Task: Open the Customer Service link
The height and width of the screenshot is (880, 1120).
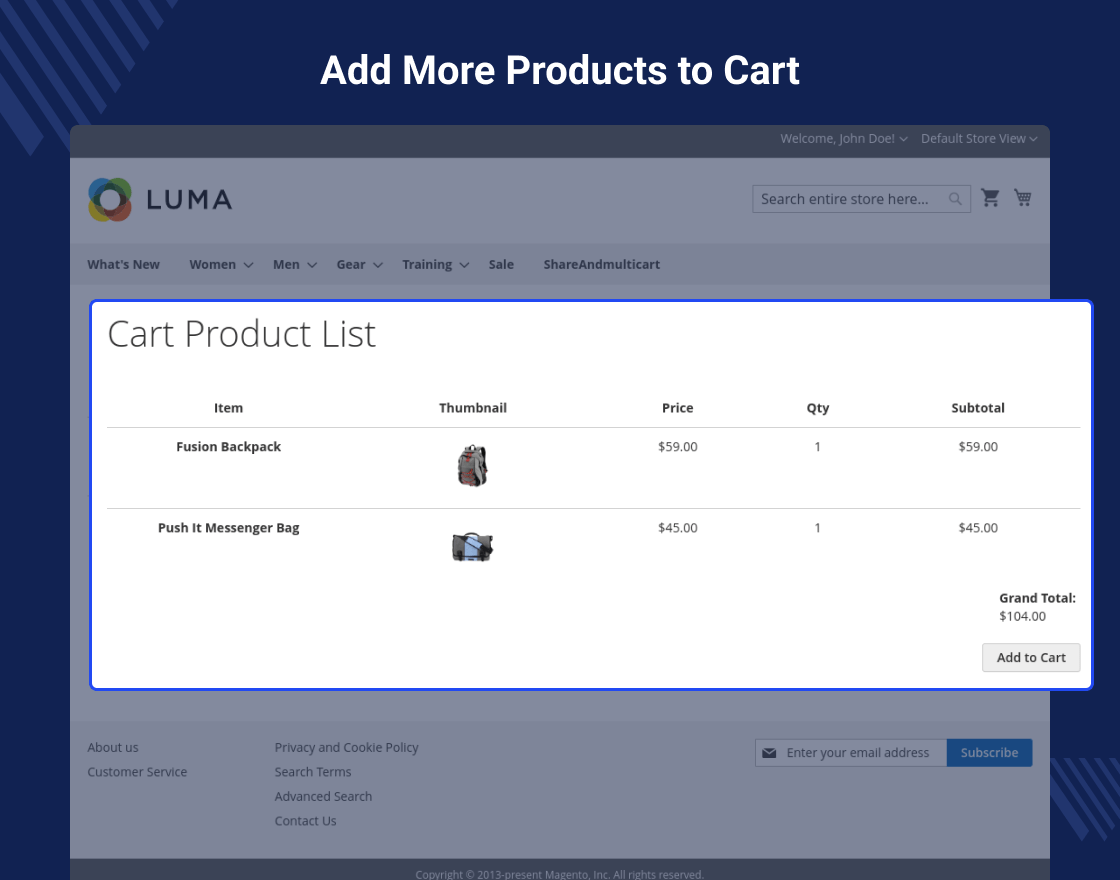Action: click(137, 771)
